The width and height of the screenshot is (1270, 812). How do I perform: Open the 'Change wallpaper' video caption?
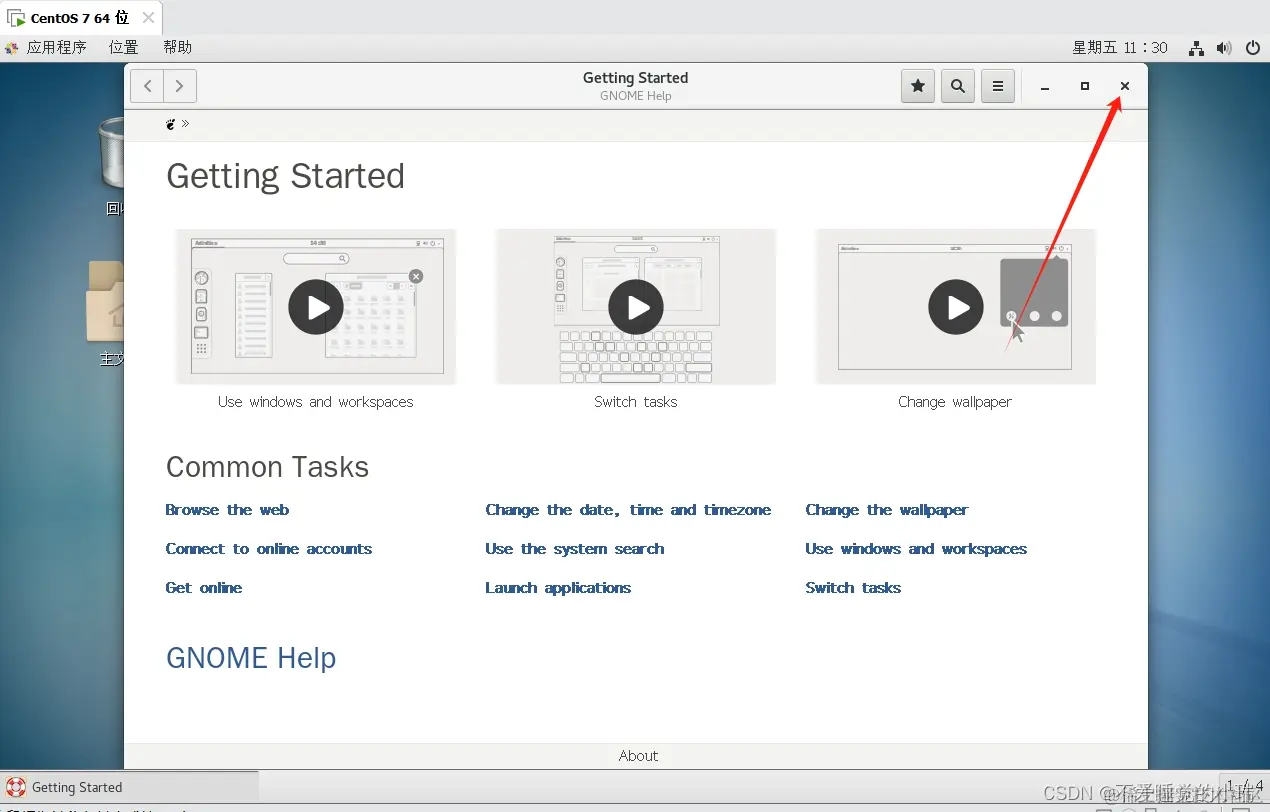point(955,402)
